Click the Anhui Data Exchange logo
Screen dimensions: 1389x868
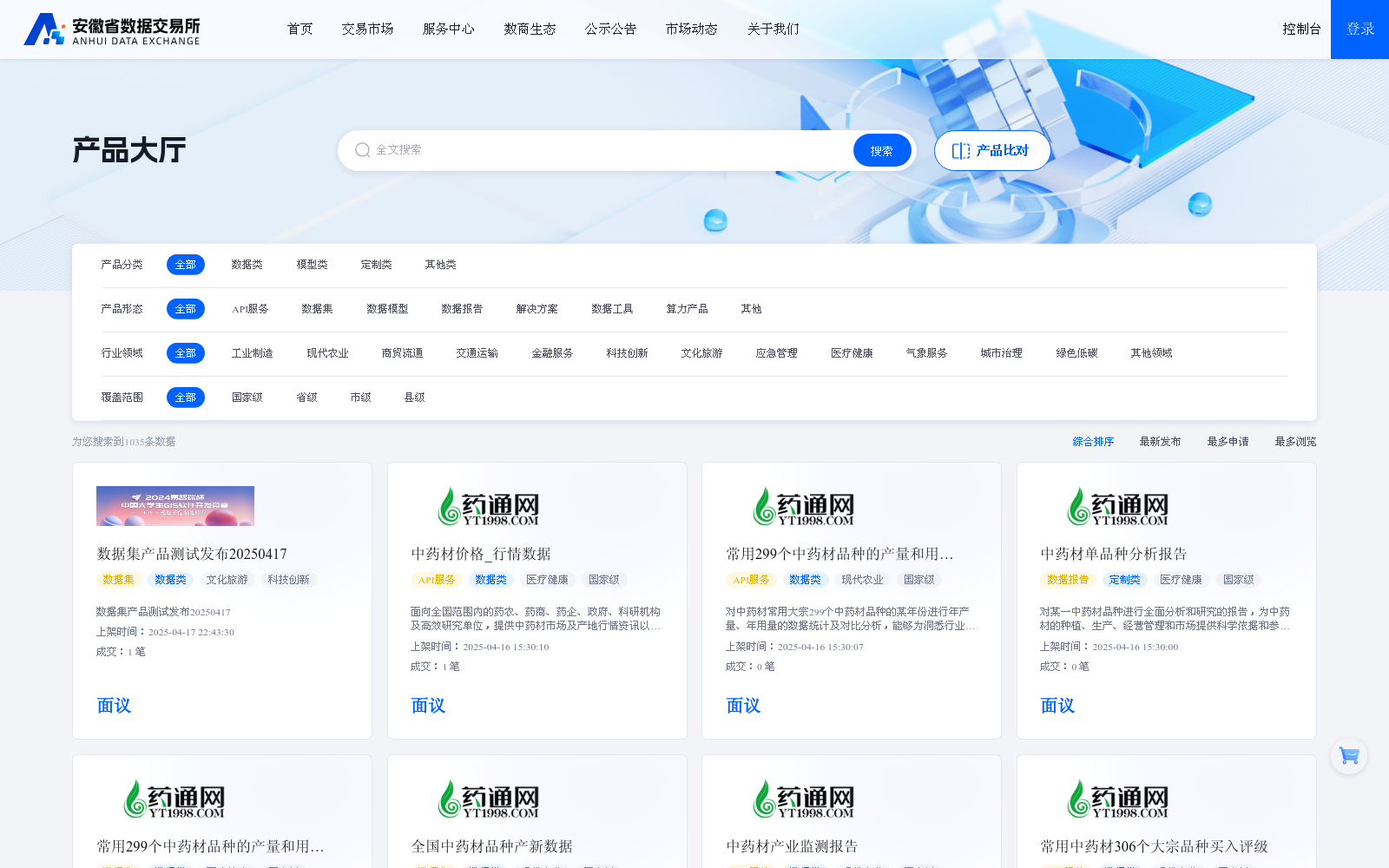click(112, 30)
